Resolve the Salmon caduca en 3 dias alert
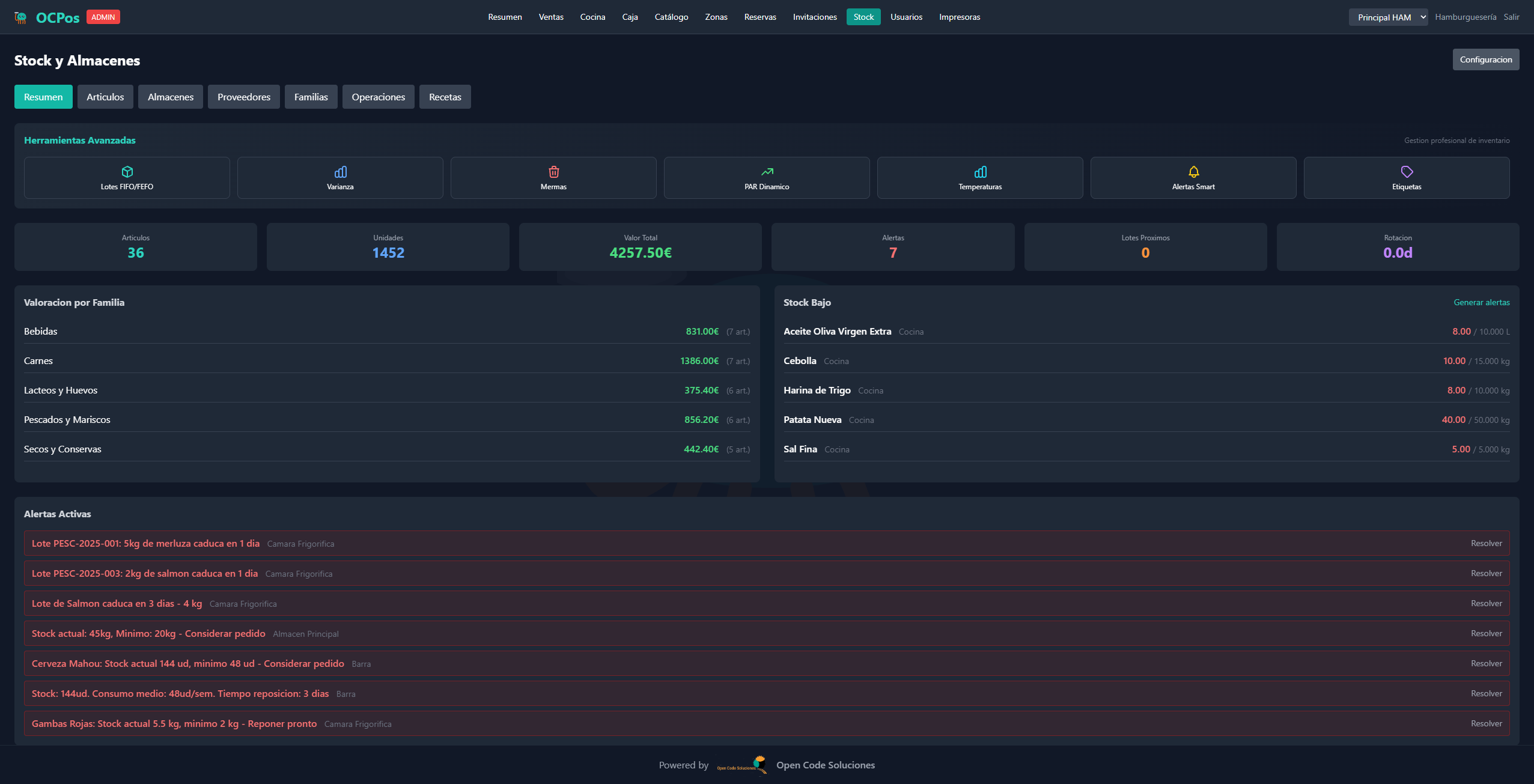Image resolution: width=1534 pixels, height=784 pixels. pos(1487,603)
